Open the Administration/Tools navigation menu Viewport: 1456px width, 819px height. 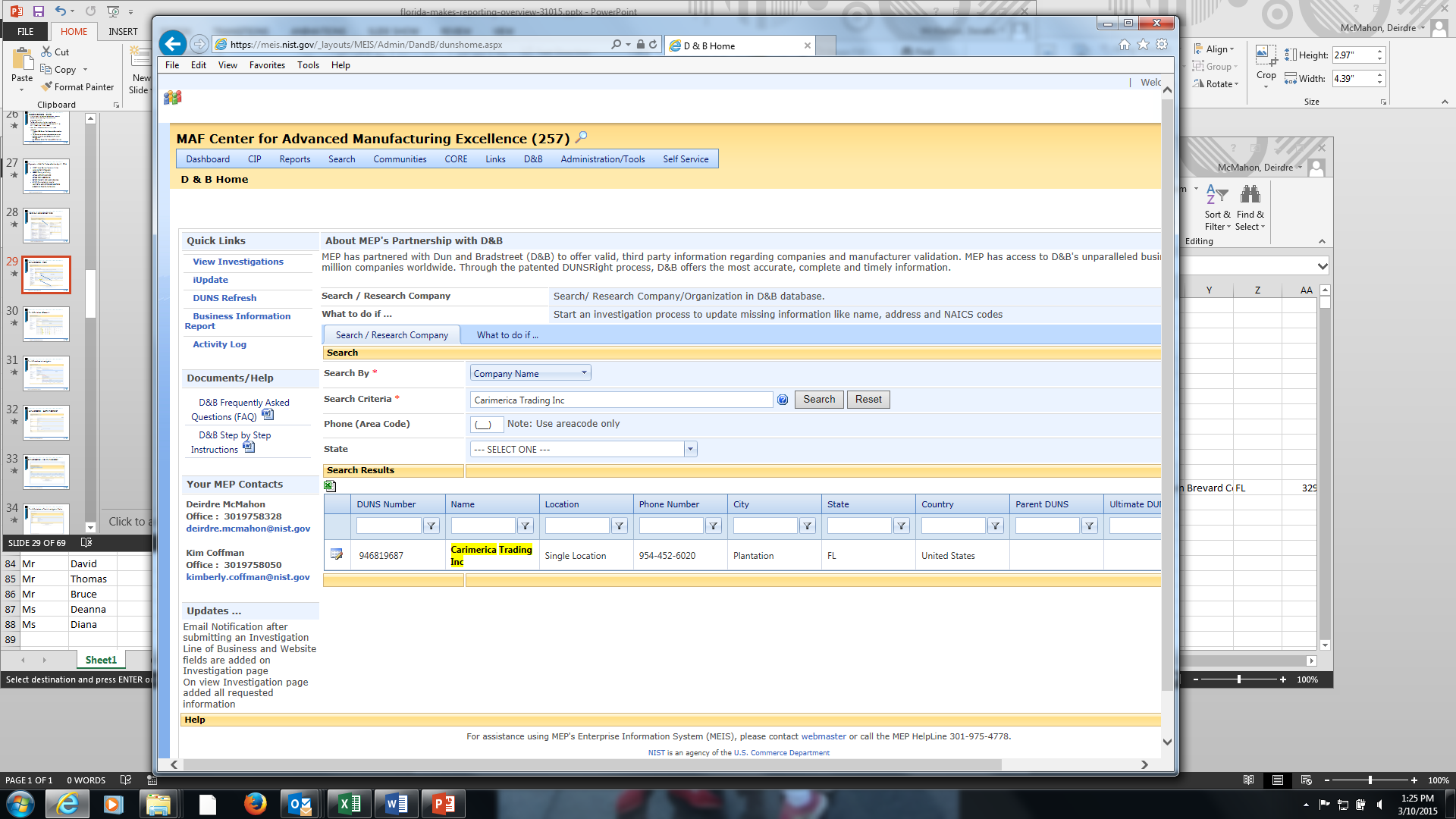[602, 159]
